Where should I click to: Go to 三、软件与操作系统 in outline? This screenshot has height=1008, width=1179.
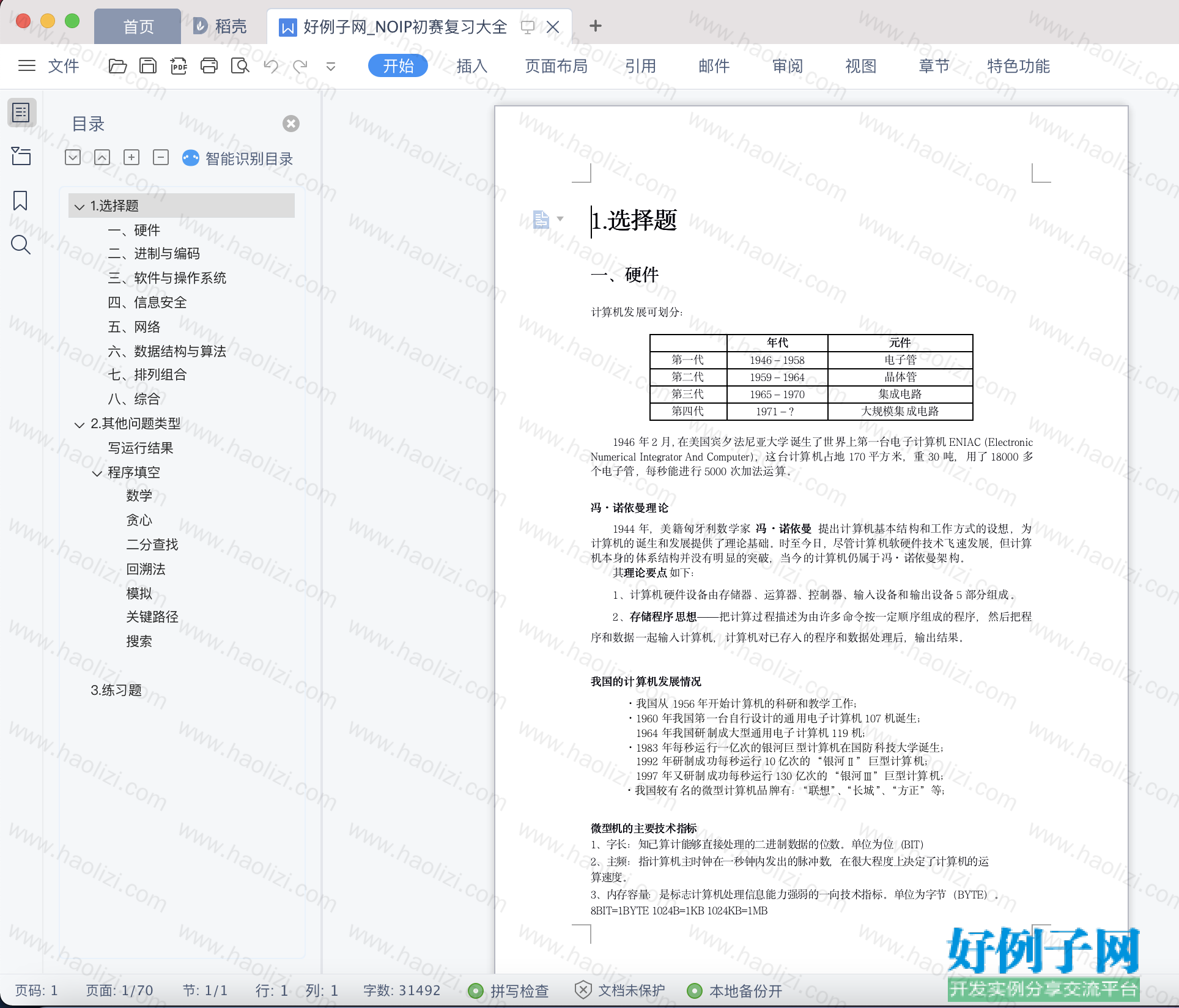(x=167, y=278)
